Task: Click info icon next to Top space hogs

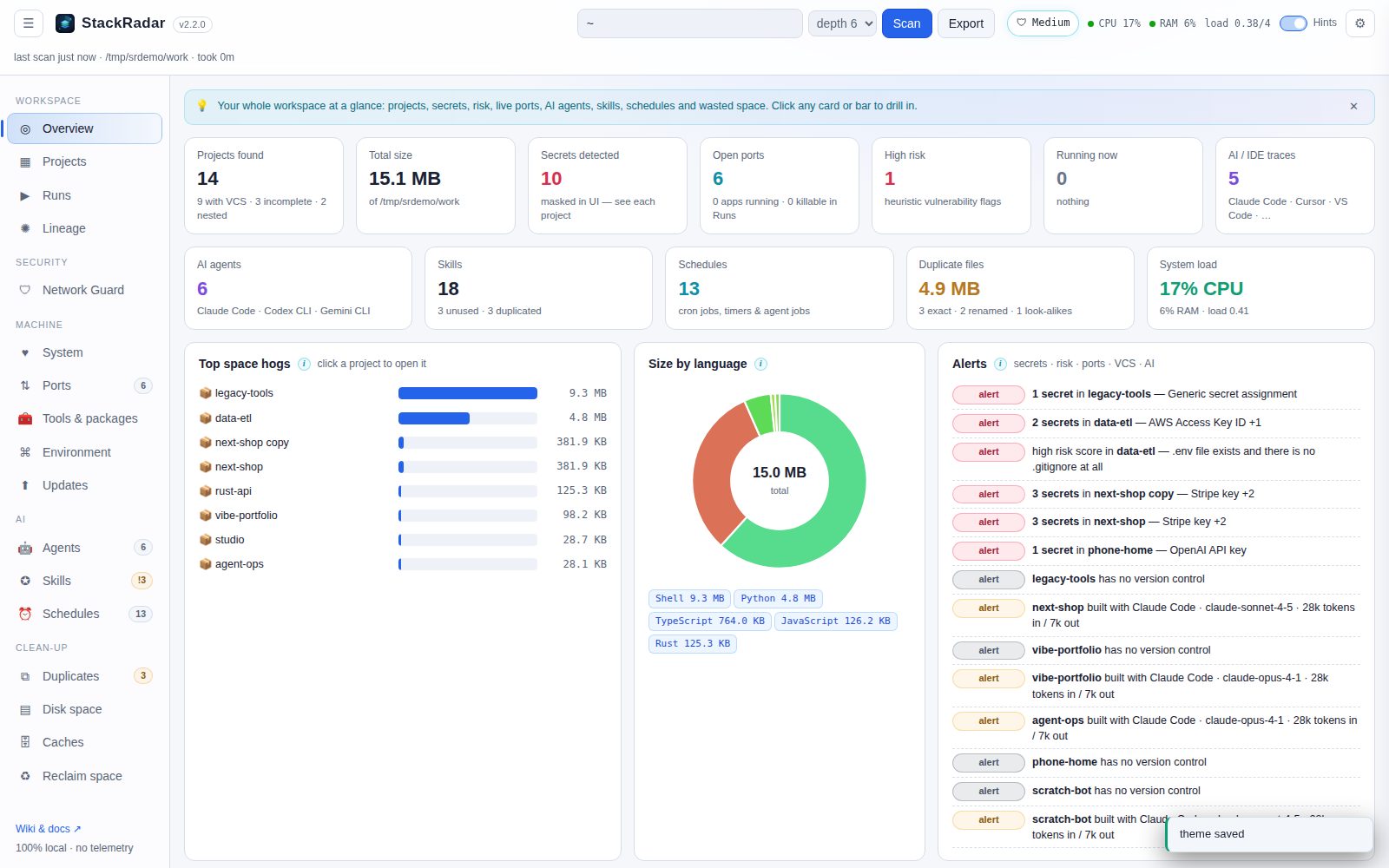Action: tap(304, 364)
